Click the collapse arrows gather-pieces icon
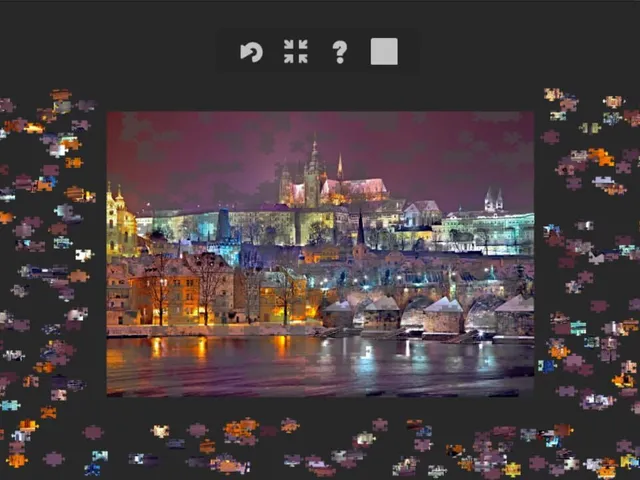The width and height of the screenshot is (640, 480). pyautogui.click(x=296, y=51)
